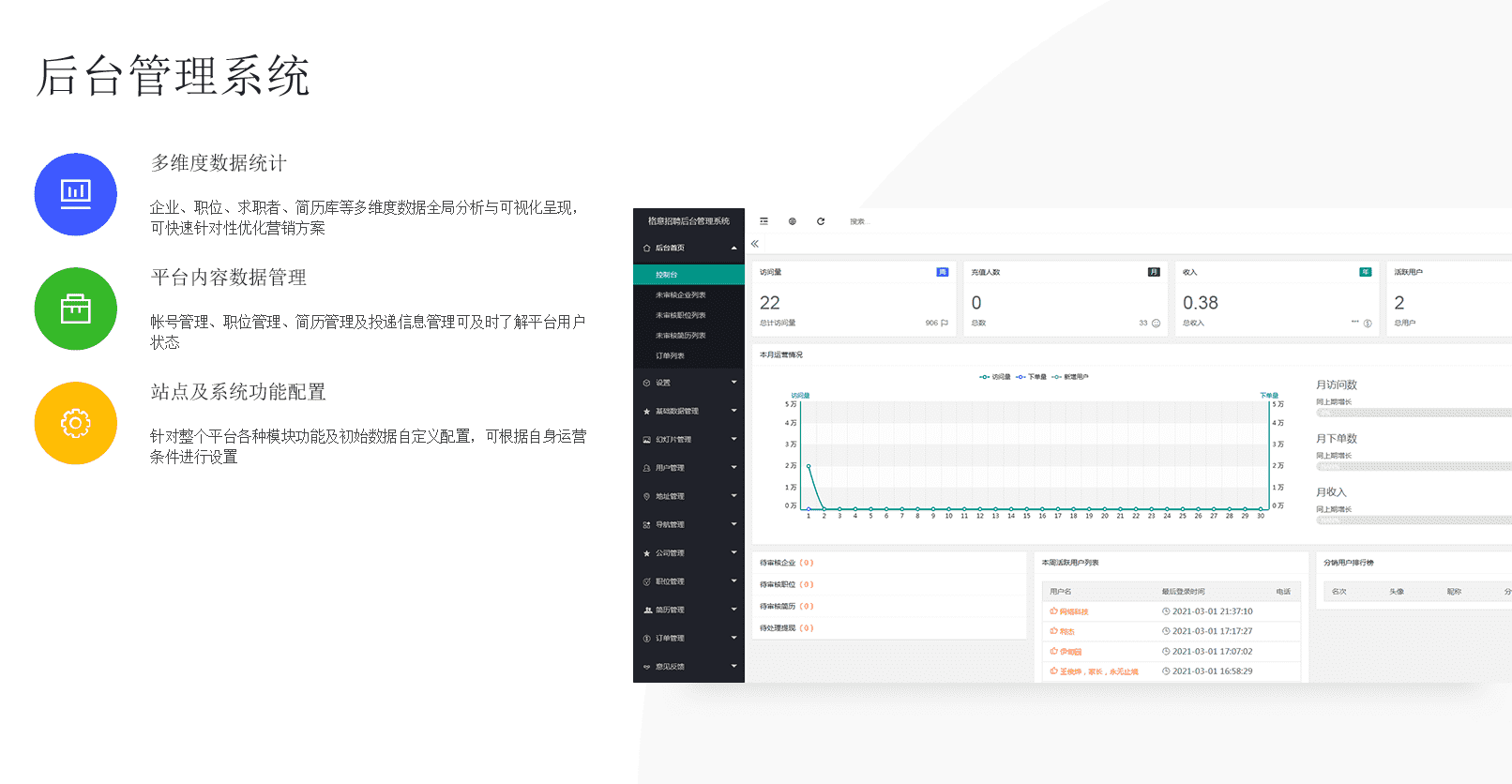Click the badge icon beside 职位管理

coord(647,581)
